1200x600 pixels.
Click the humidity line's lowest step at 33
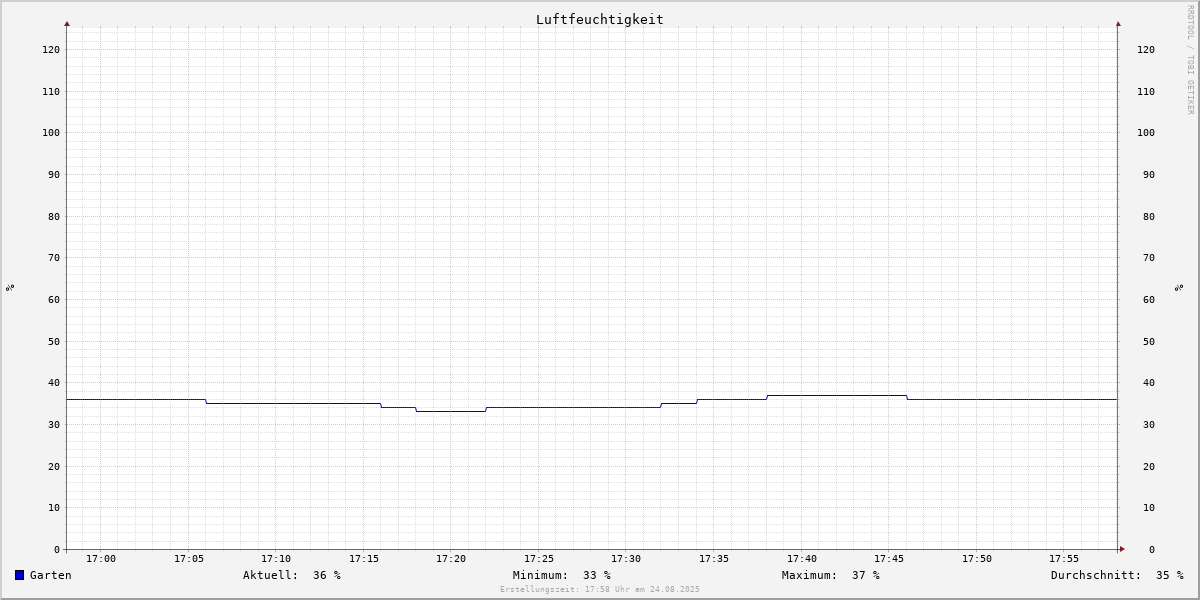click(451, 411)
